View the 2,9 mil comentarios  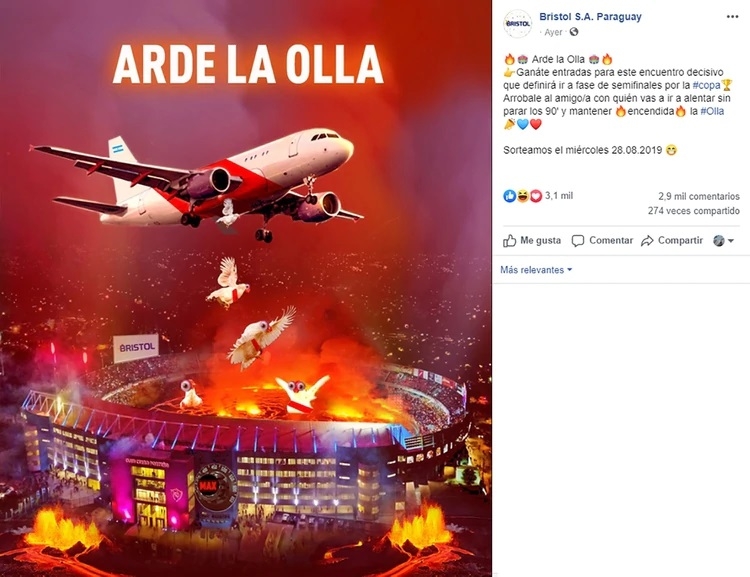[699, 196]
